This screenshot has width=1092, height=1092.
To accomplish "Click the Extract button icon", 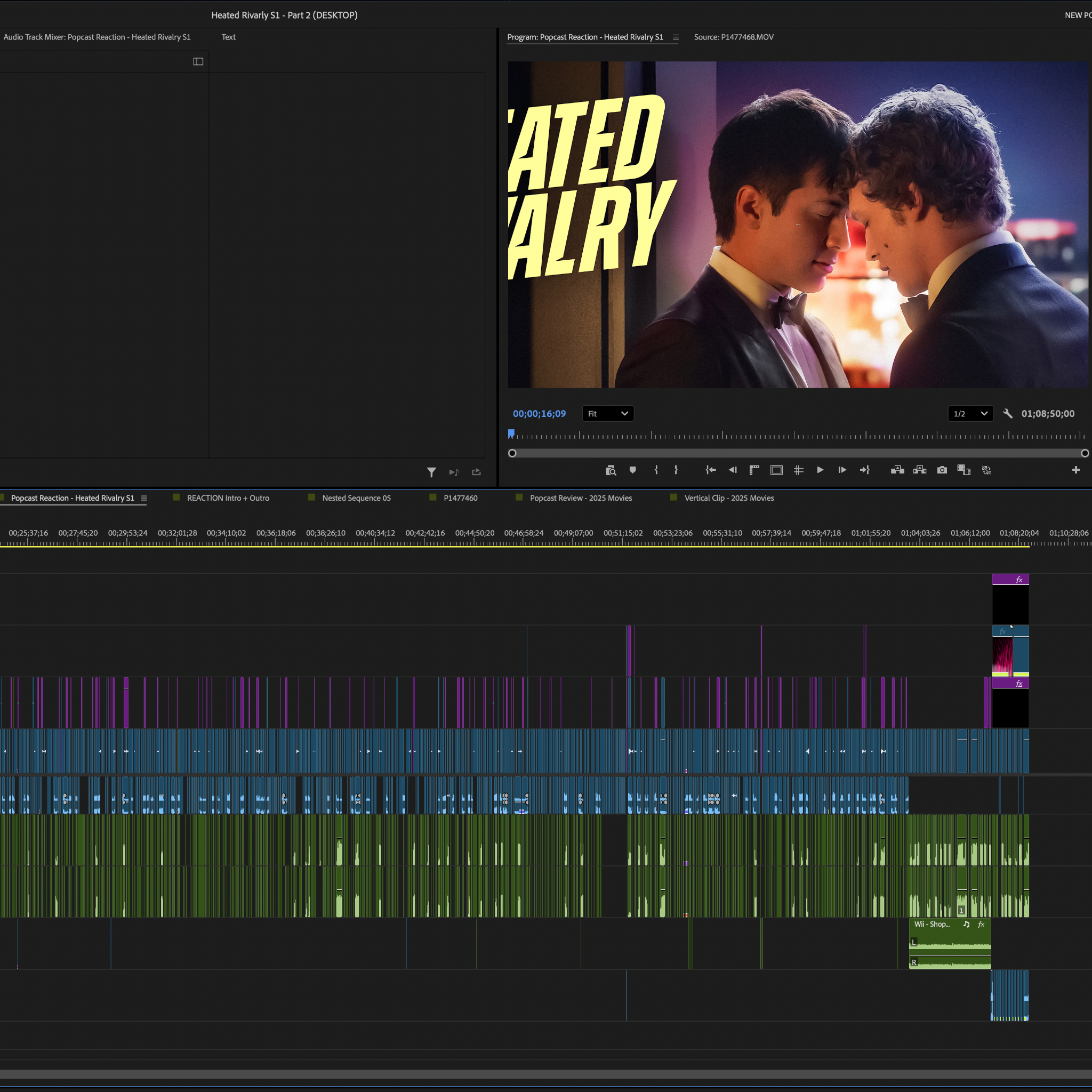I will [920, 470].
